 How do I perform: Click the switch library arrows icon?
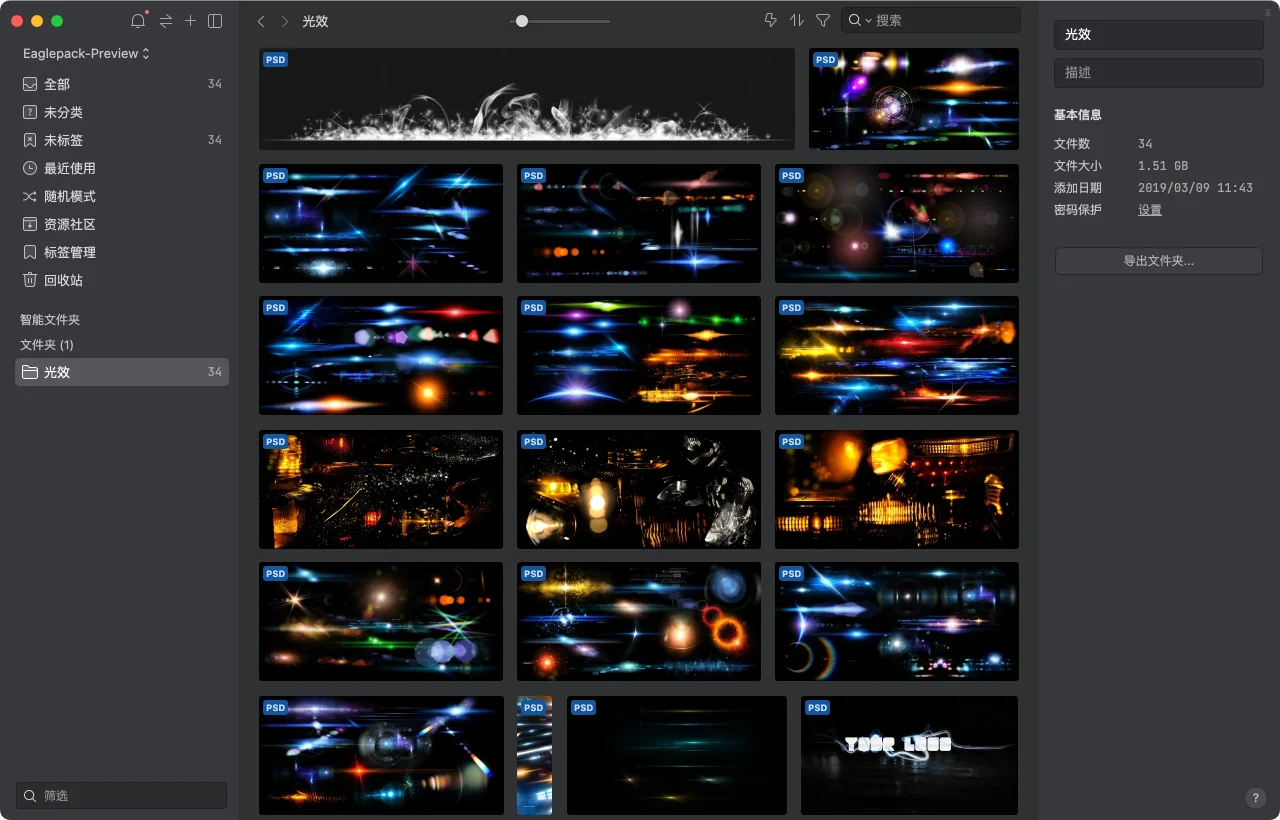pos(165,21)
